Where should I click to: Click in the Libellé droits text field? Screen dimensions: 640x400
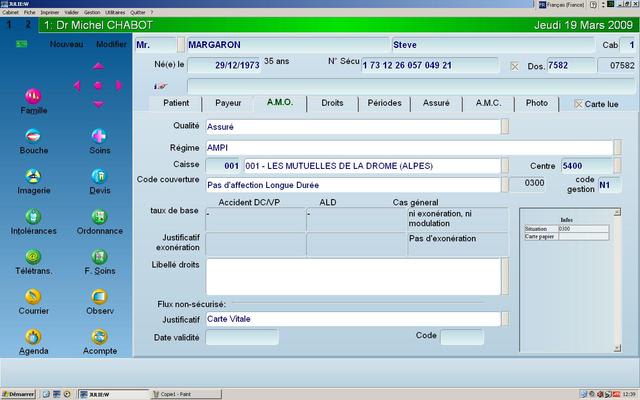point(352,277)
